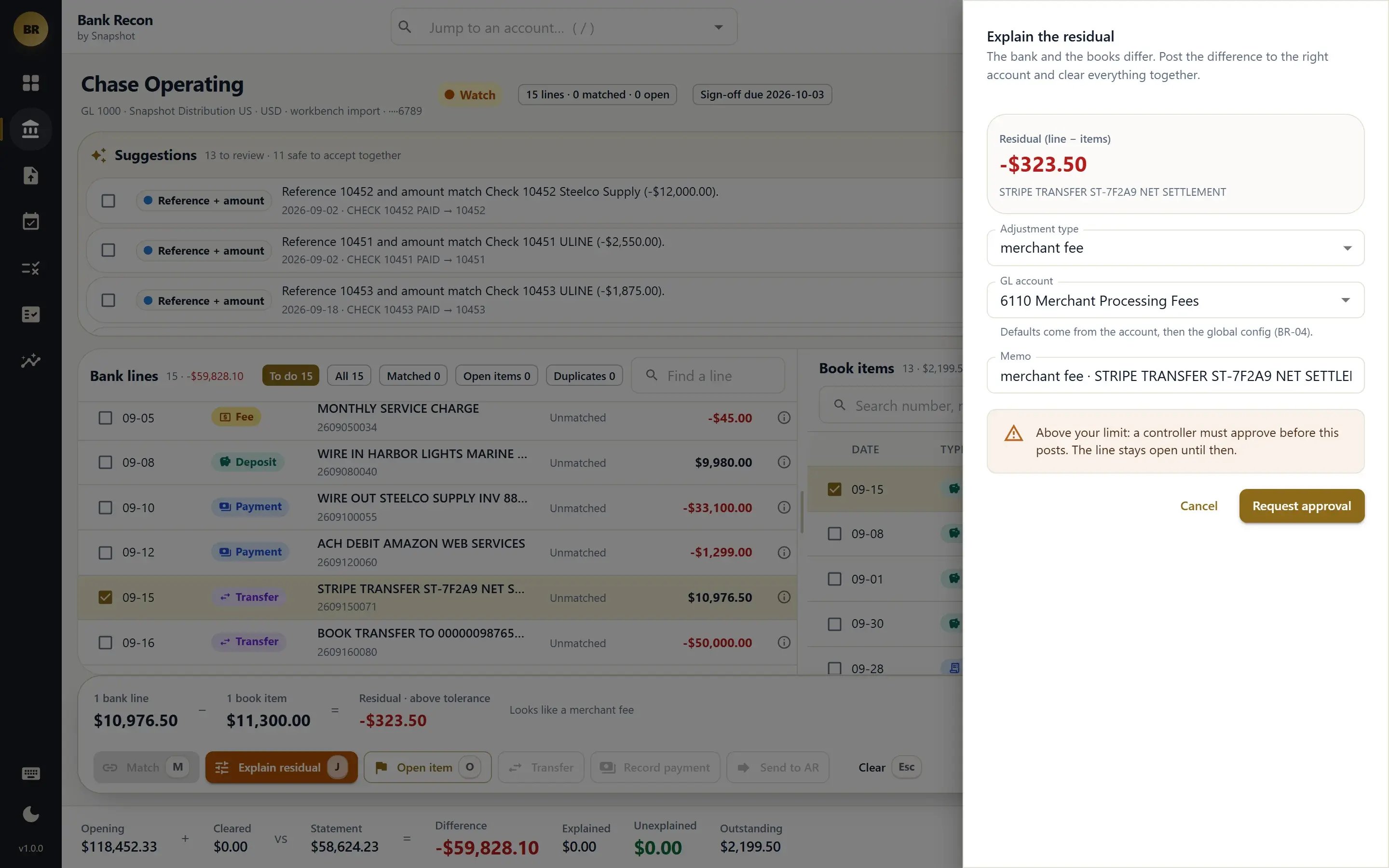Click warning triangle icon in limit notice
The width and height of the screenshot is (1389, 868).
coord(1014,434)
